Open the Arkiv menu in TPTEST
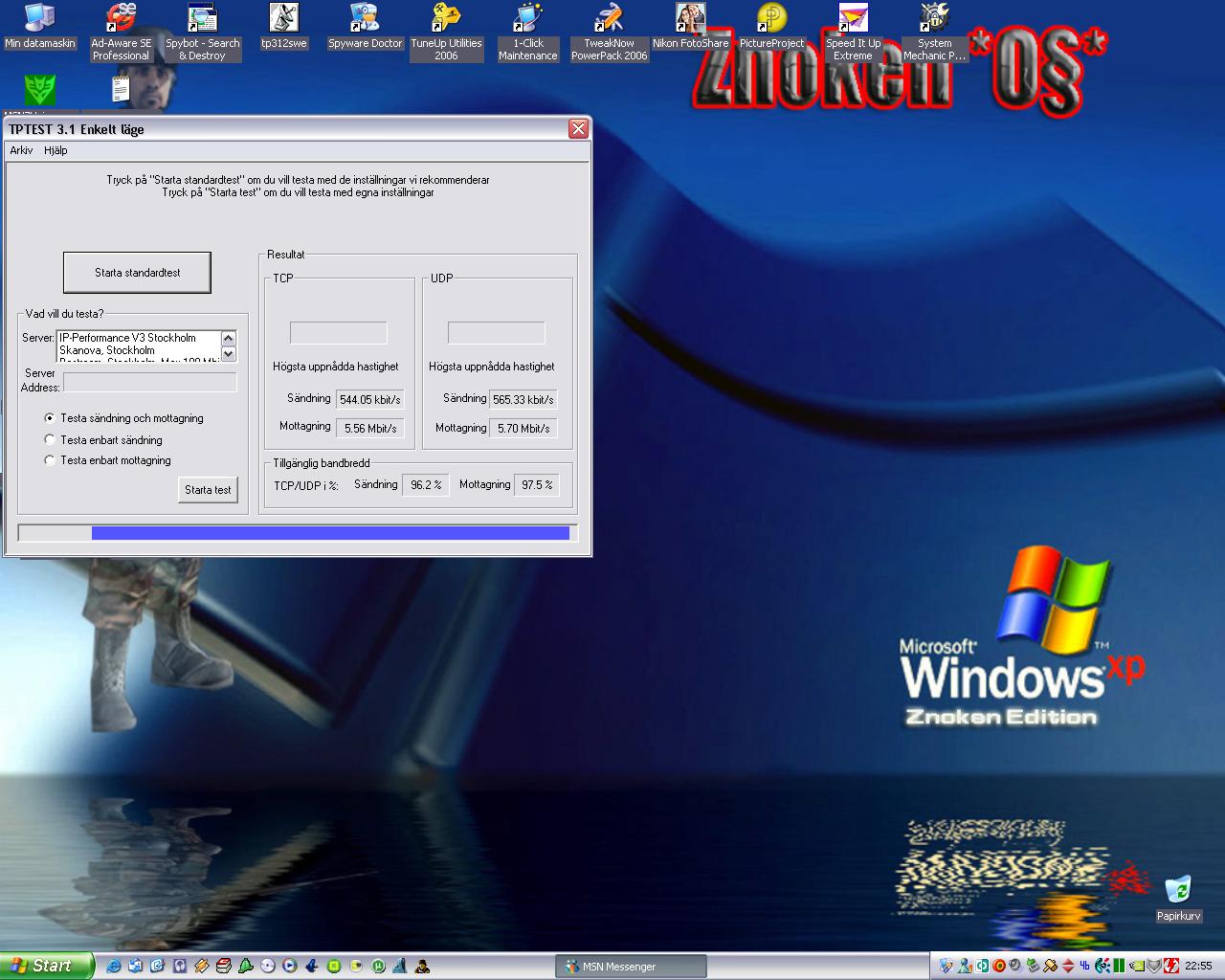 [x=21, y=150]
